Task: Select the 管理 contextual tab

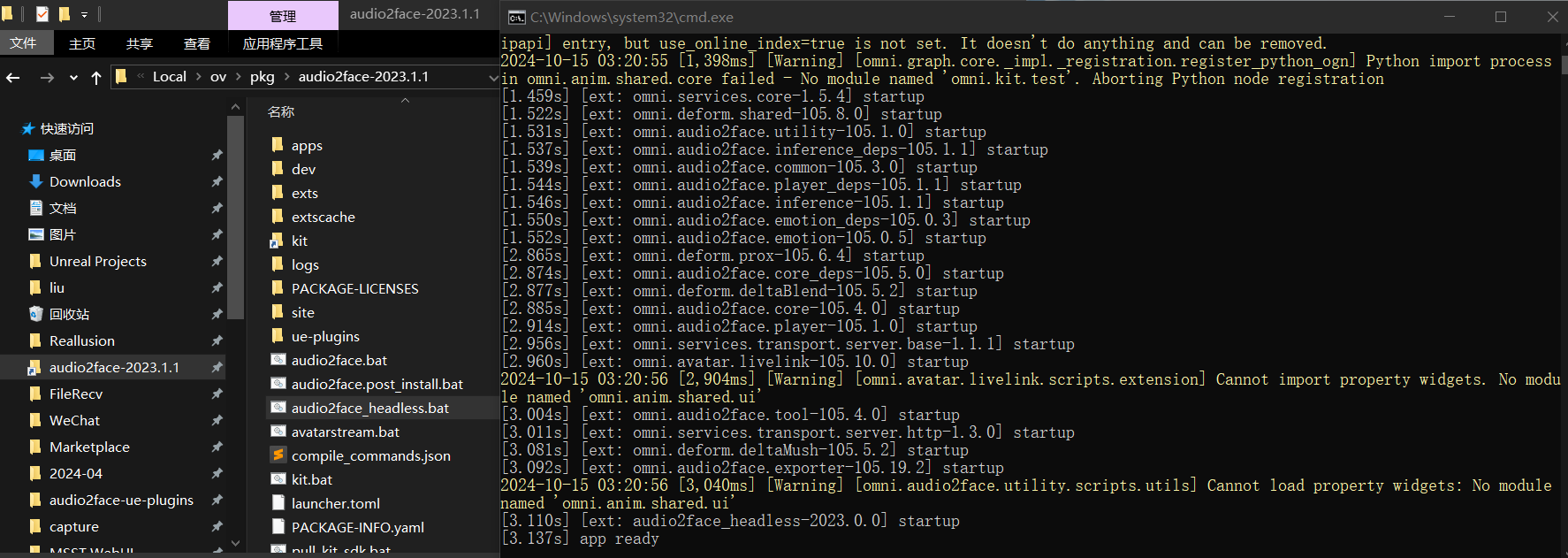Action: [x=283, y=16]
